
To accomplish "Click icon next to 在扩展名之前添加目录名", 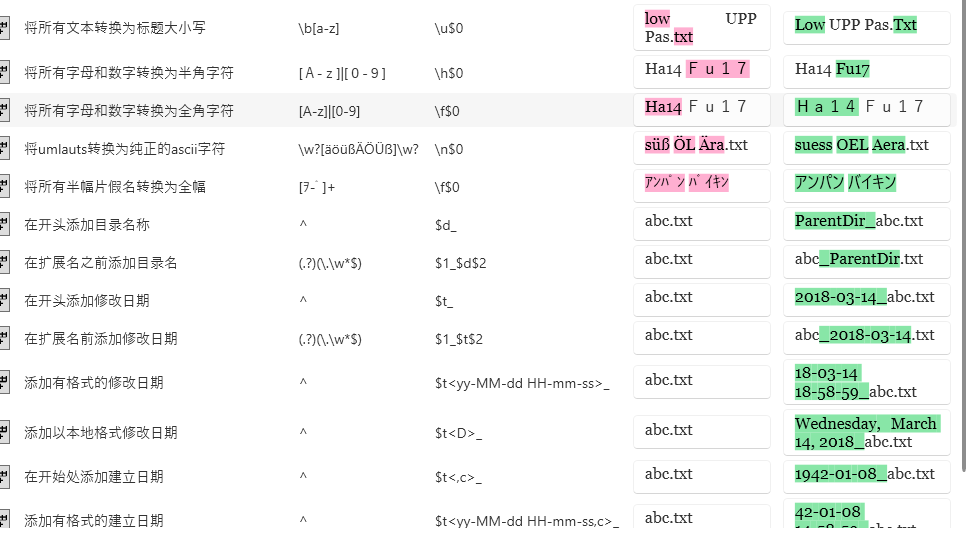I will click(4, 263).
